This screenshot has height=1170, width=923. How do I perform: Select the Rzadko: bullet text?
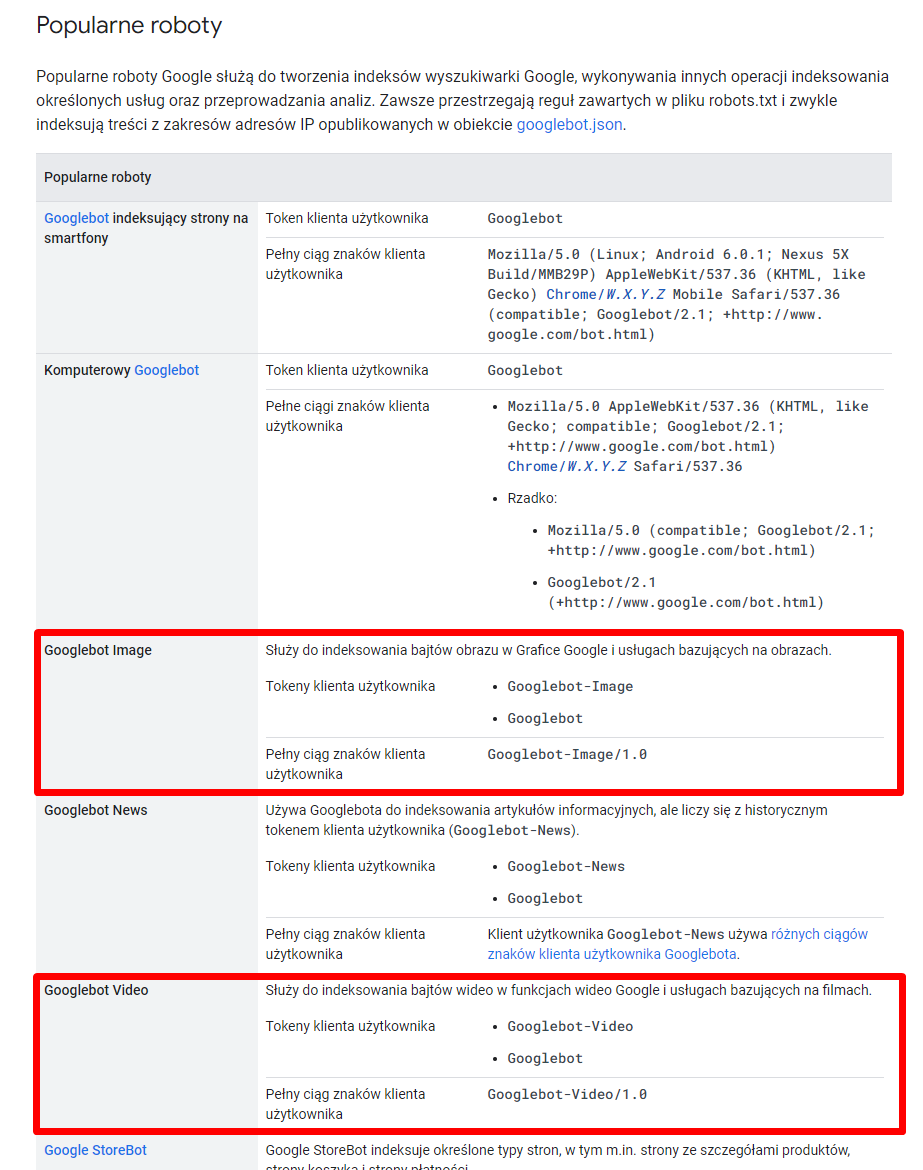point(532,498)
